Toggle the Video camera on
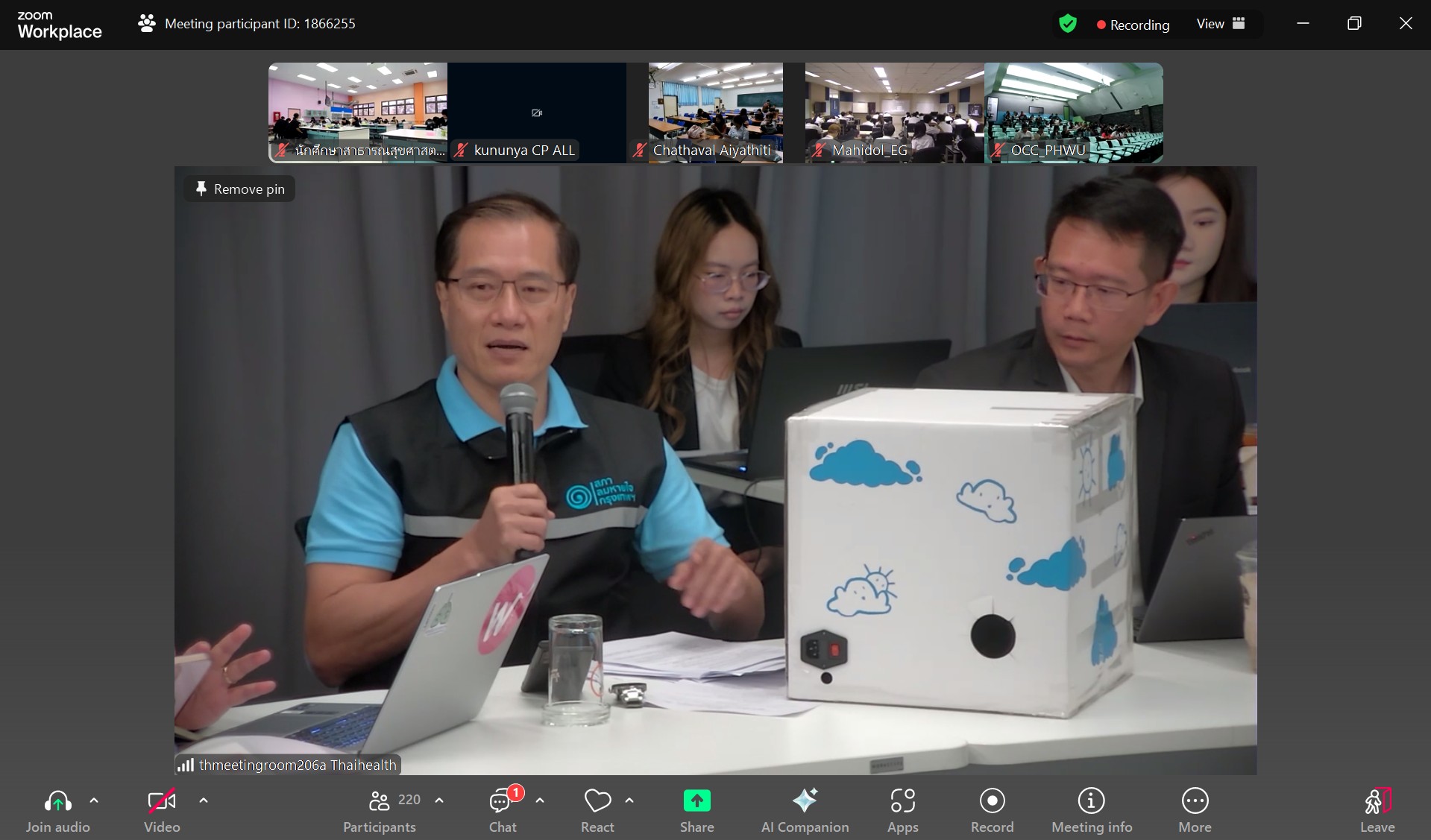Viewport: 1431px width, 840px height. coord(162,801)
